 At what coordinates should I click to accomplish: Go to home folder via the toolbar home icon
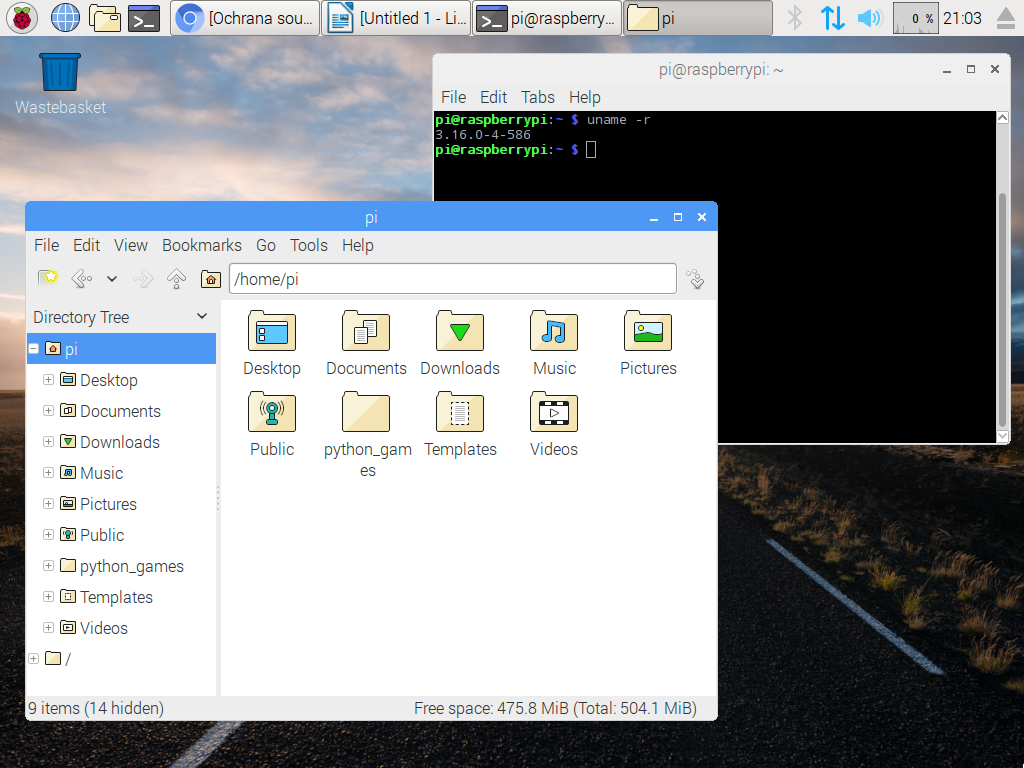[x=210, y=278]
